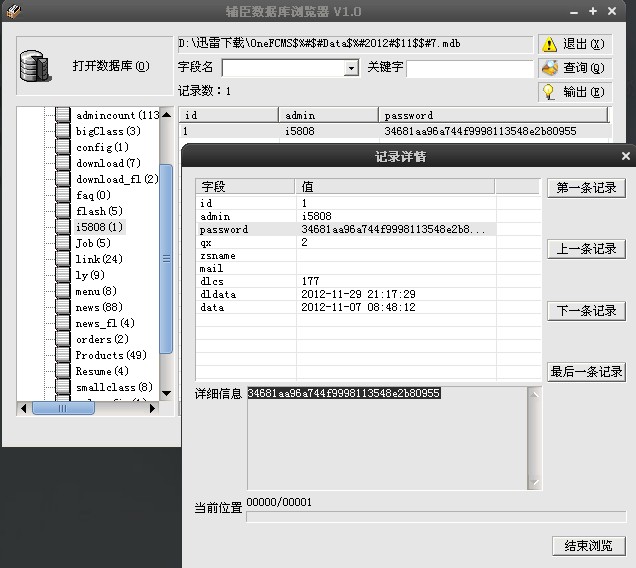Click the admin column header in results

(x=328, y=115)
